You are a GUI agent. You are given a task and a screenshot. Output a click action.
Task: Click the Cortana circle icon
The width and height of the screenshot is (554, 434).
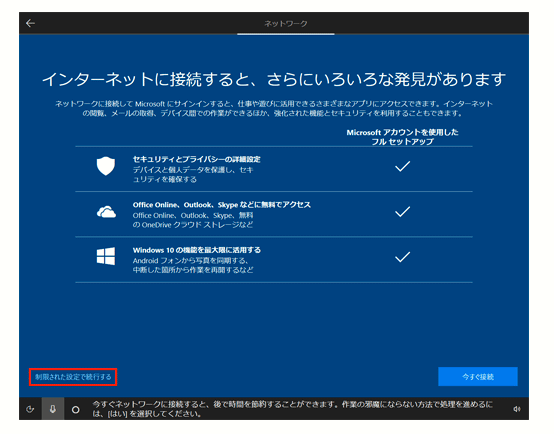76,410
